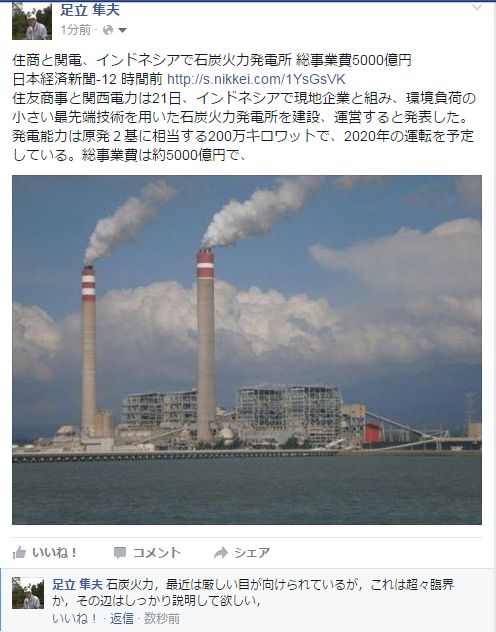The height and width of the screenshot is (632, 496).
Task: Click the 1分前 timestamp
Action: [75, 30]
